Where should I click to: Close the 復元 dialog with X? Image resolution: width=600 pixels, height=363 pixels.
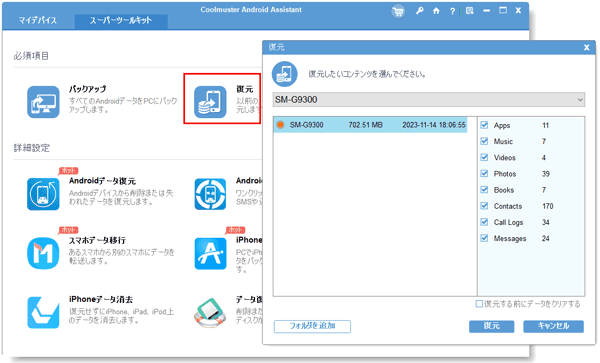(x=587, y=47)
